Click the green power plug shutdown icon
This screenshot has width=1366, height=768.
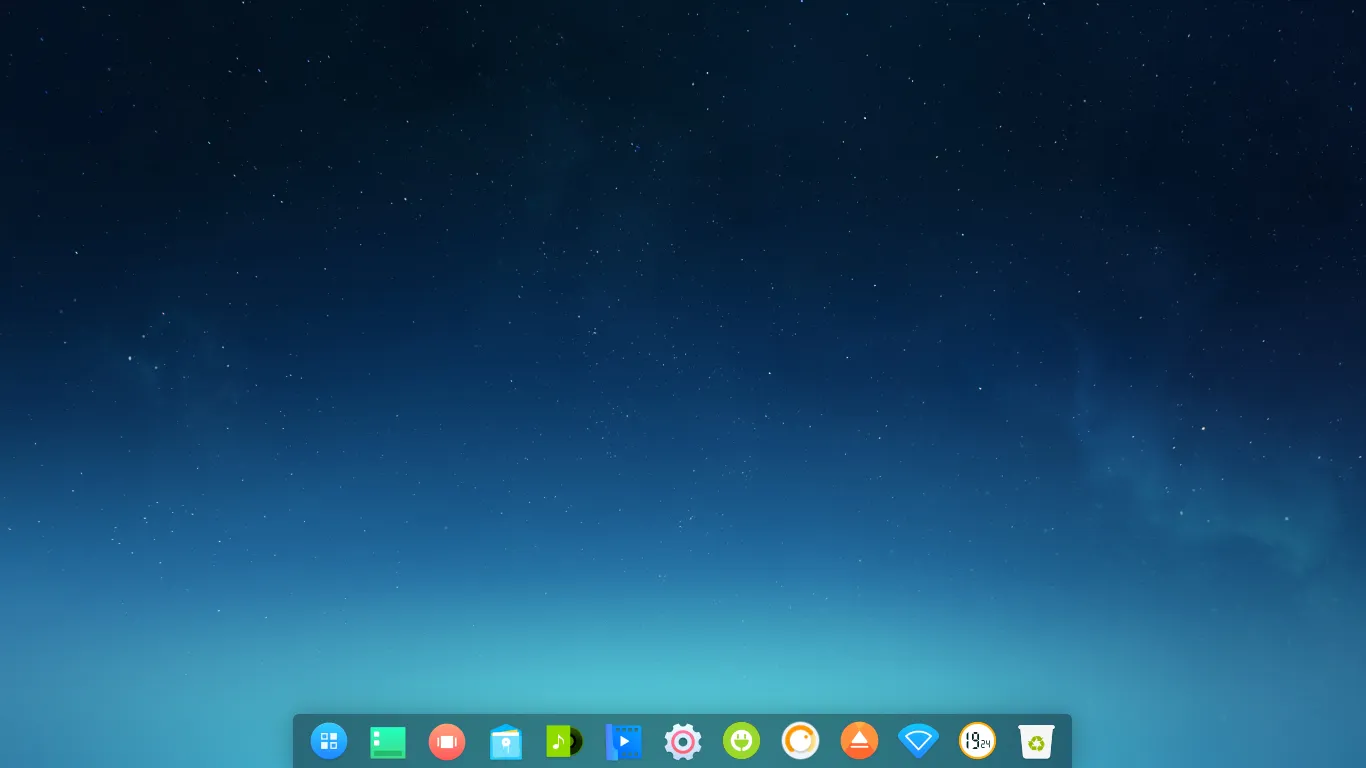pos(741,741)
